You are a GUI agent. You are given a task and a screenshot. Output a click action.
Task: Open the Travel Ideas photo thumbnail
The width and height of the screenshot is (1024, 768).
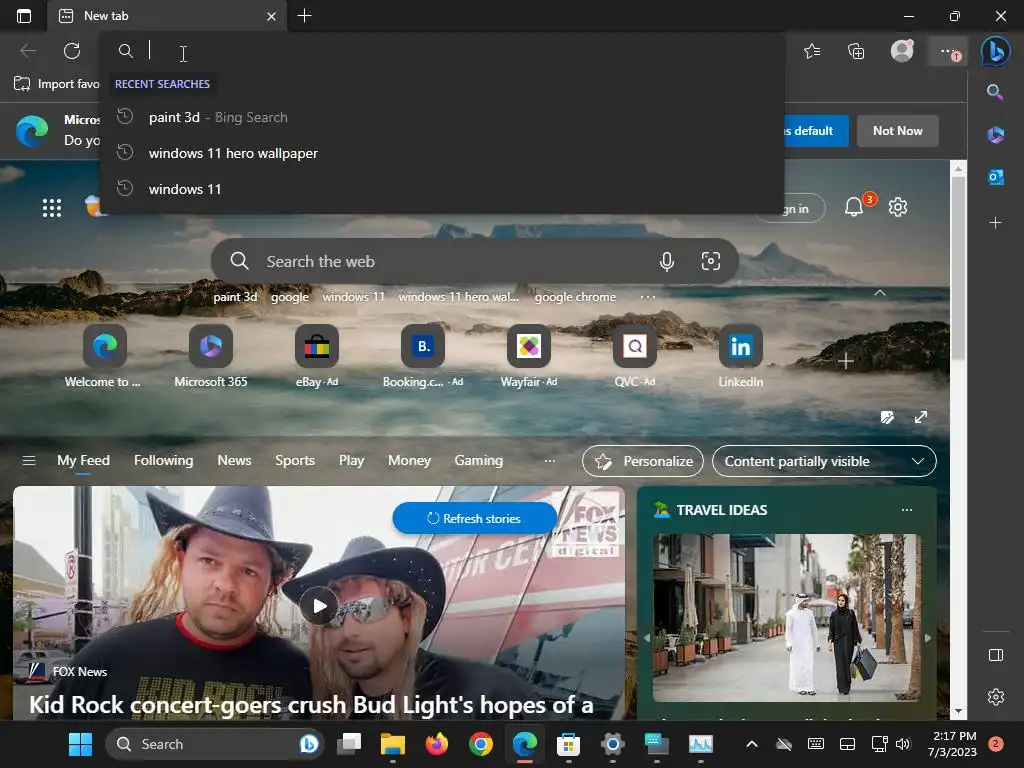pyautogui.click(x=787, y=618)
